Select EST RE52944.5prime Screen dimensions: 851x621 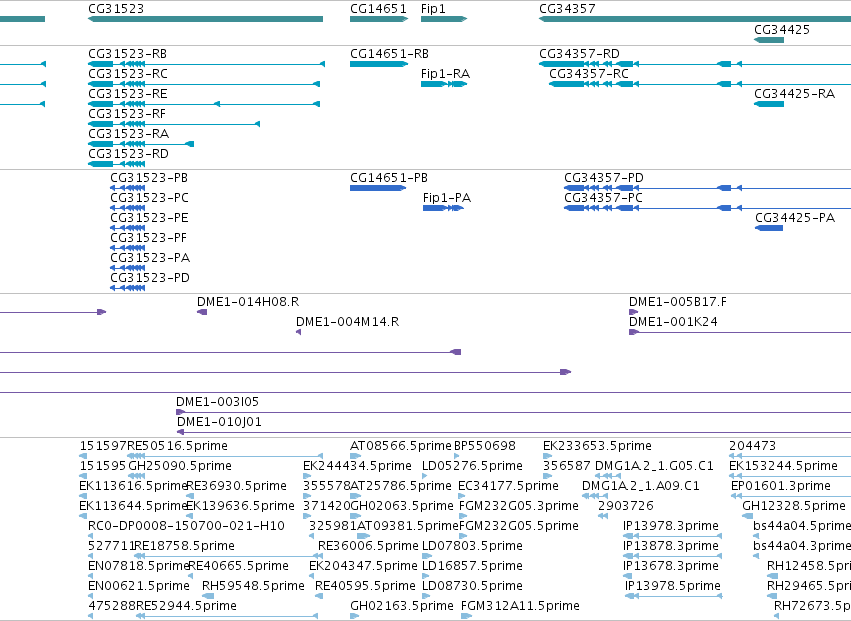pos(187,606)
